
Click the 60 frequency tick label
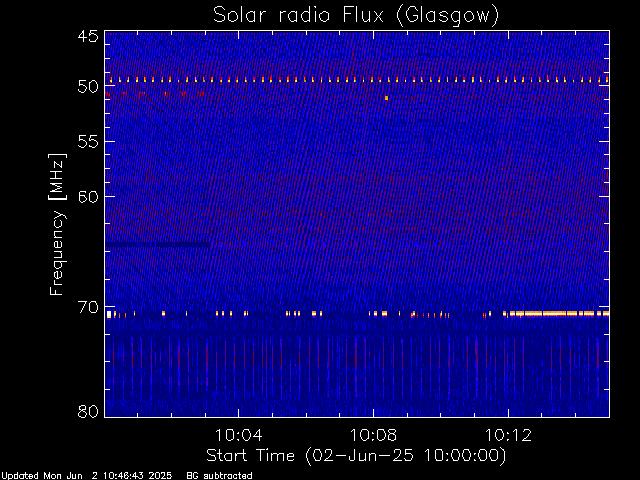pyautogui.click(x=88, y=197)
